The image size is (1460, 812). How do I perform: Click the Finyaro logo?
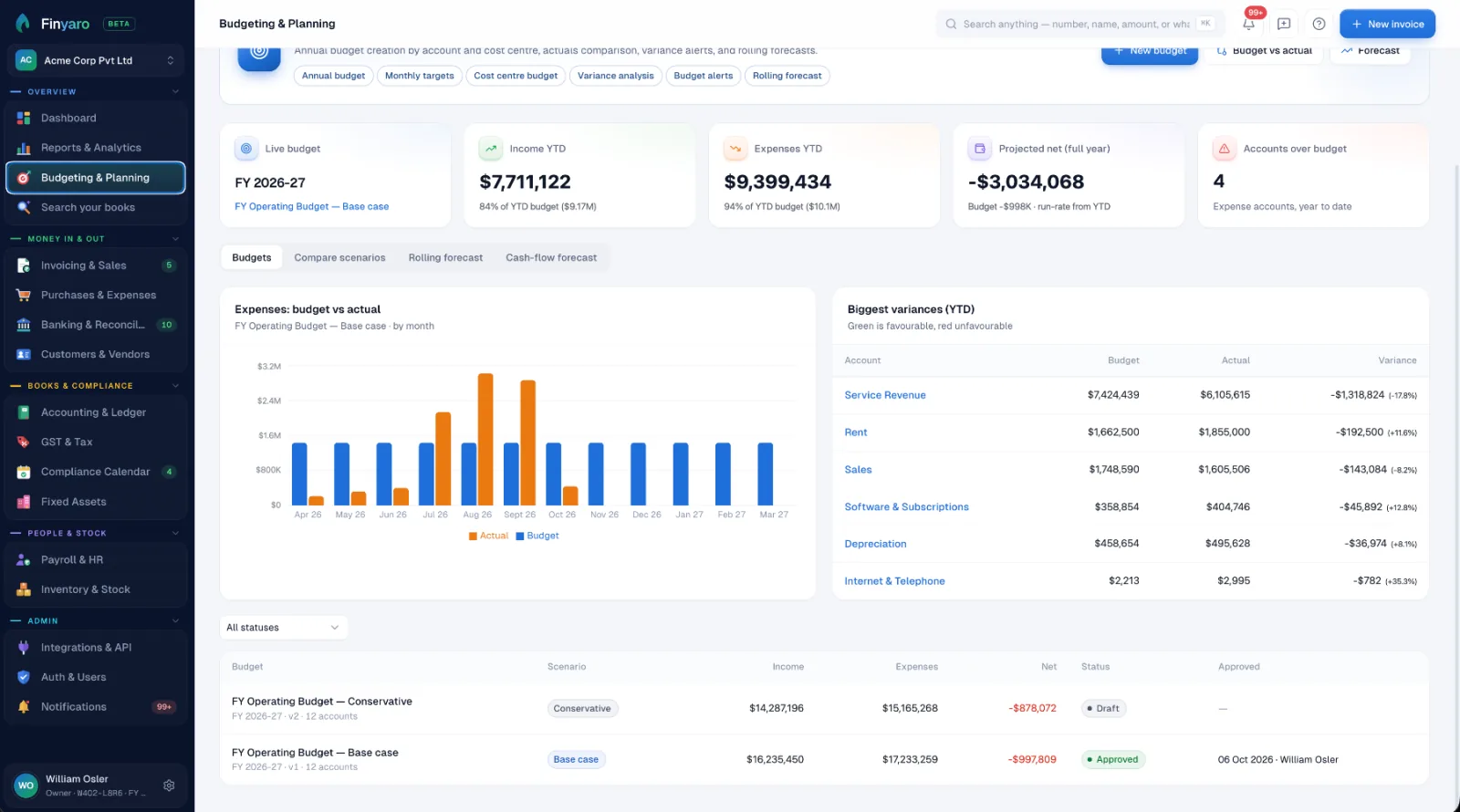53,24
